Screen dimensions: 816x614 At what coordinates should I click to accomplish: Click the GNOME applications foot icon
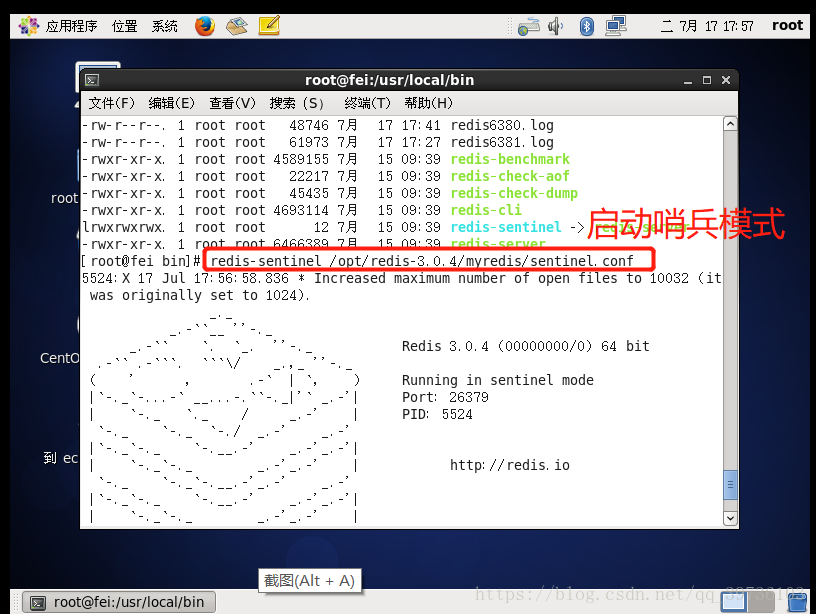pos(29,25)
